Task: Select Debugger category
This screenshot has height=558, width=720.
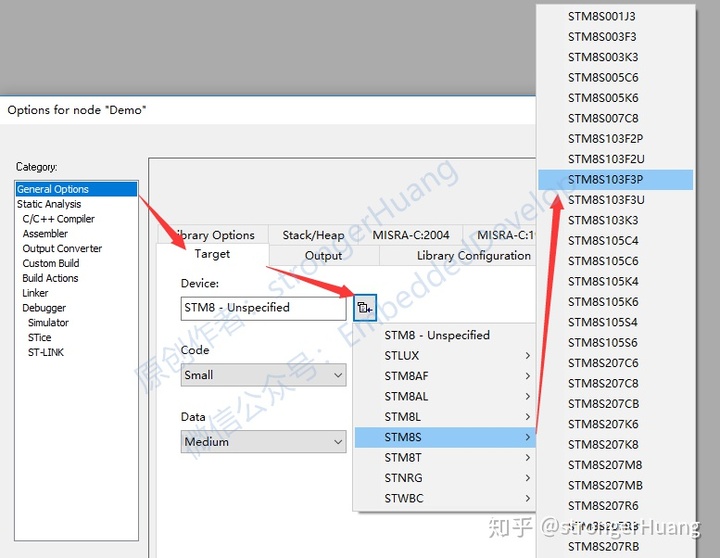Action: [x=44, y=308]
